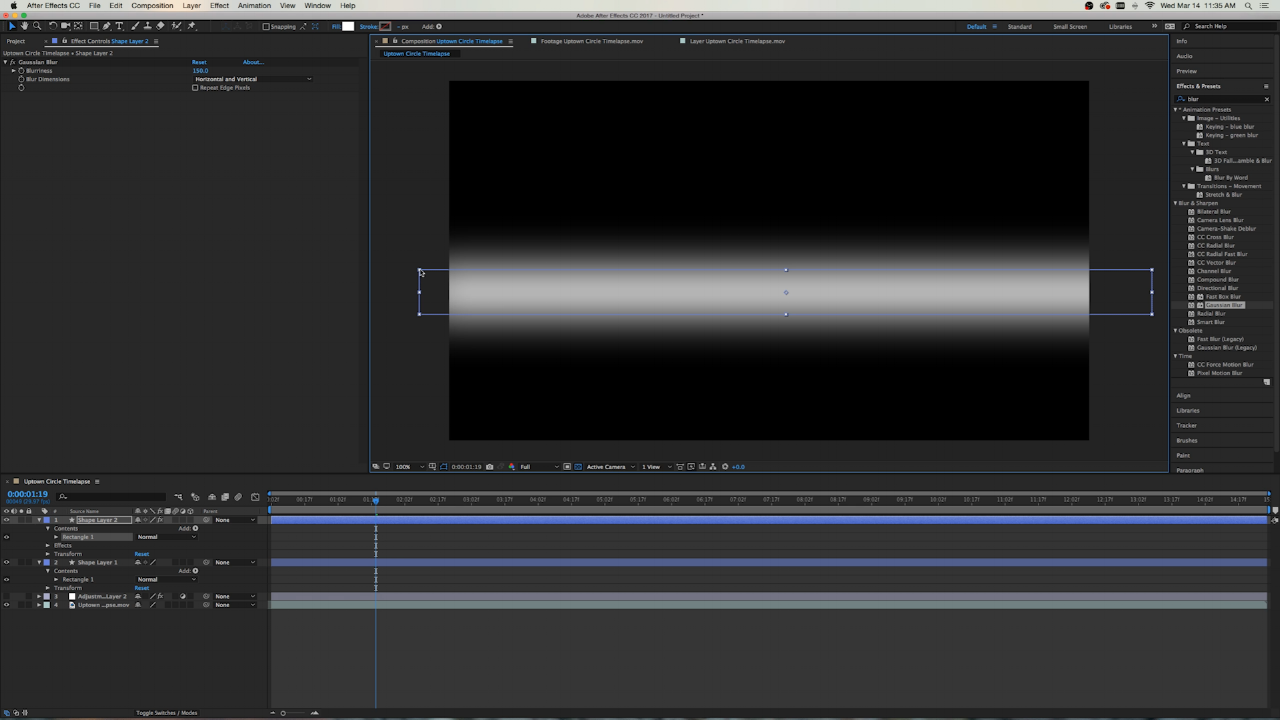Click the Stroke color swatch

click(385, 27)
